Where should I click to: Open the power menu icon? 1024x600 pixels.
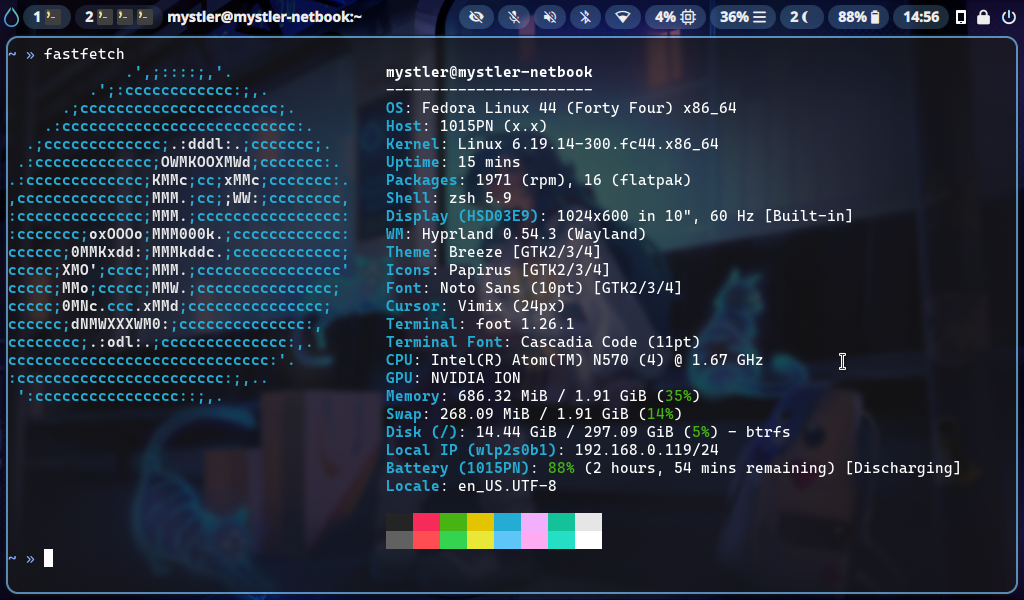pyautogui.click(x=1008, y=17)
